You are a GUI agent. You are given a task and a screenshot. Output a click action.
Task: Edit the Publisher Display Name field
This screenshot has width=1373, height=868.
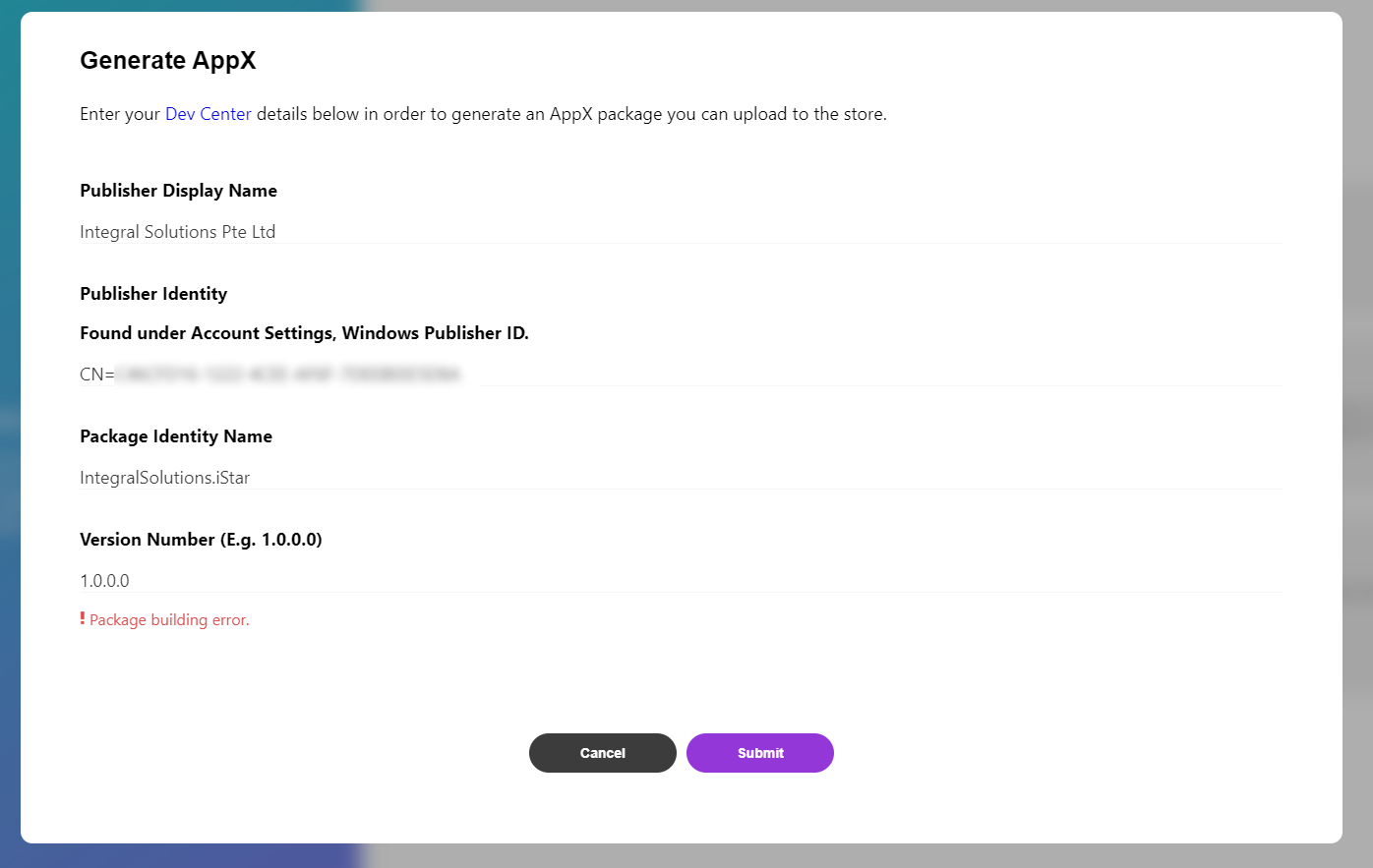tap(681, 232)
